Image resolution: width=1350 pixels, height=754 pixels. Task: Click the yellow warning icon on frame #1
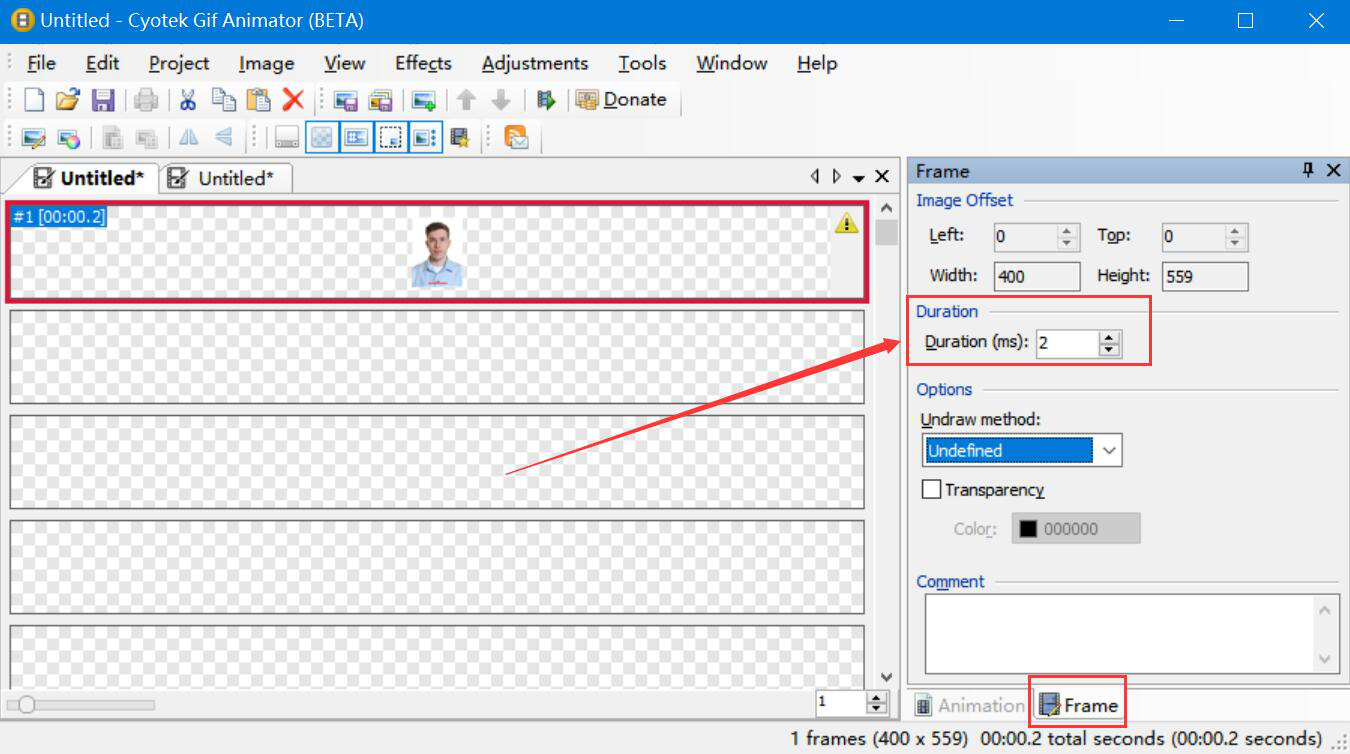pyautogui.click(x=846, y=223)
